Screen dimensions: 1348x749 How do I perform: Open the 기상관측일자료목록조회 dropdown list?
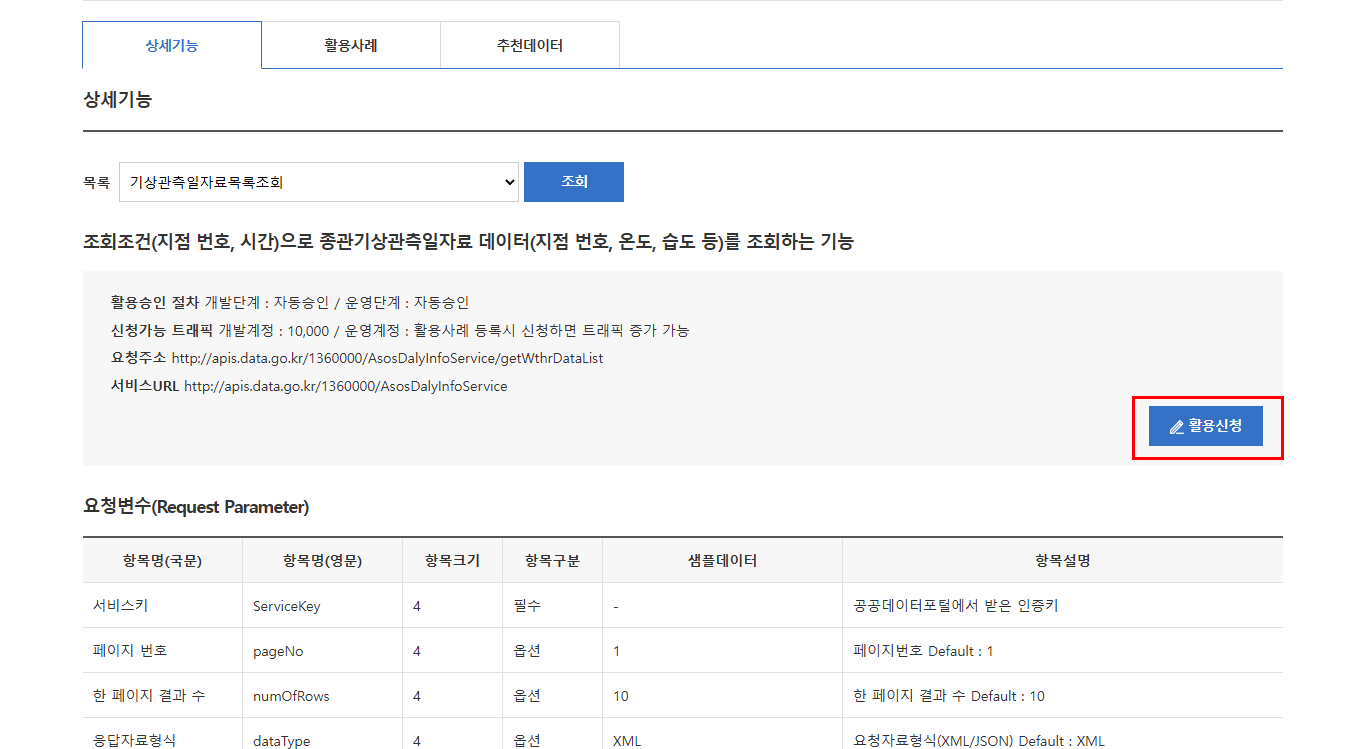[x=319, y=182]
